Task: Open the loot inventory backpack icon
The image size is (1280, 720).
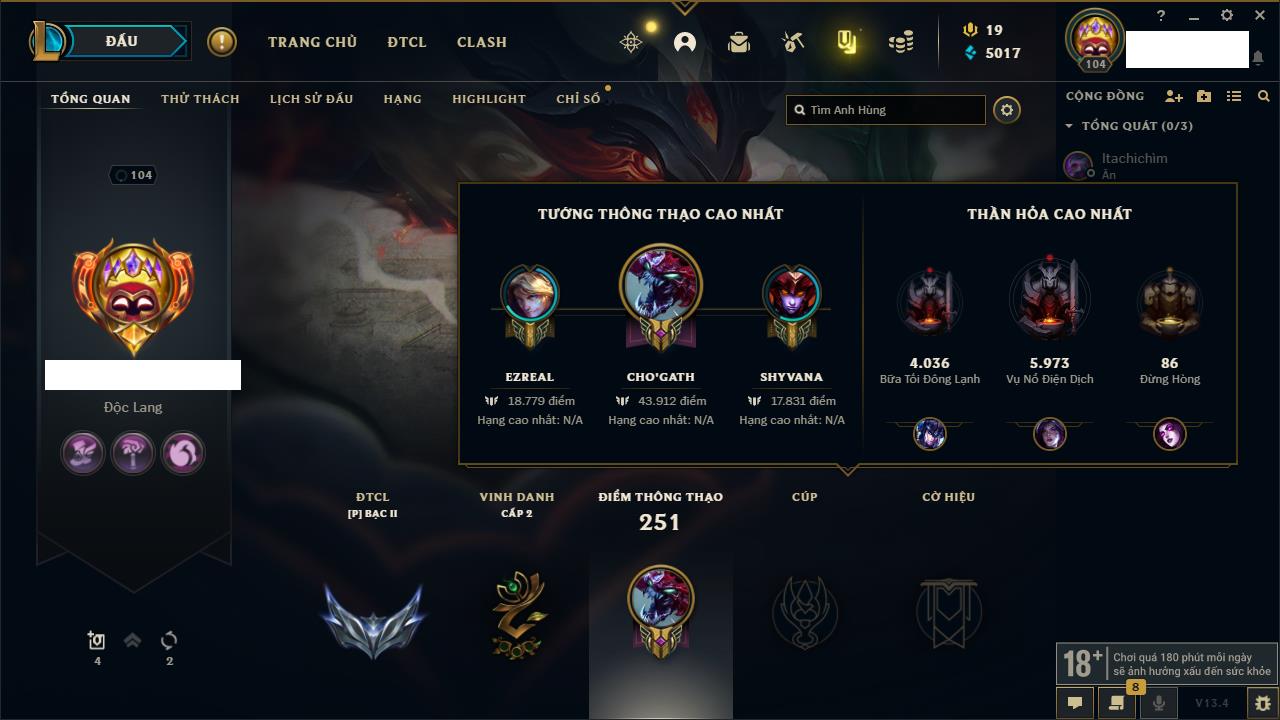Action: point(739,42)
